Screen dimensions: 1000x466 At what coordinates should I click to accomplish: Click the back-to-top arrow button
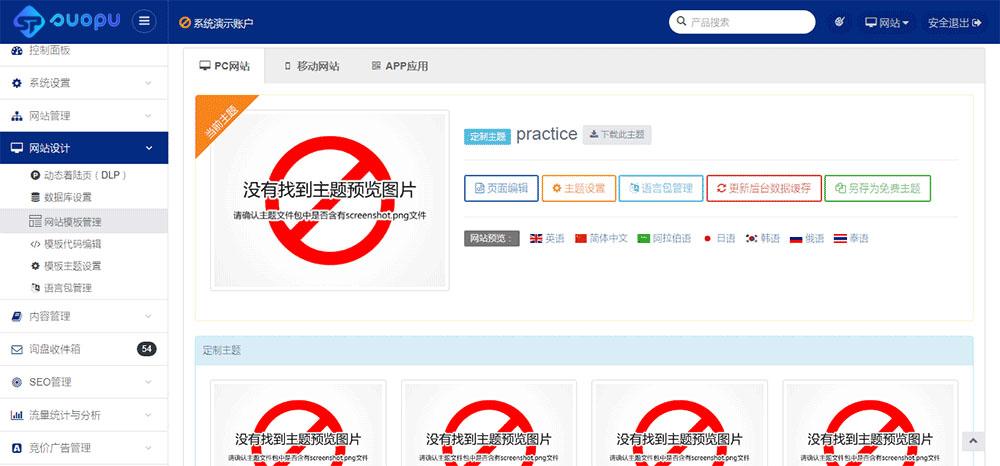[x=973, y=441]
